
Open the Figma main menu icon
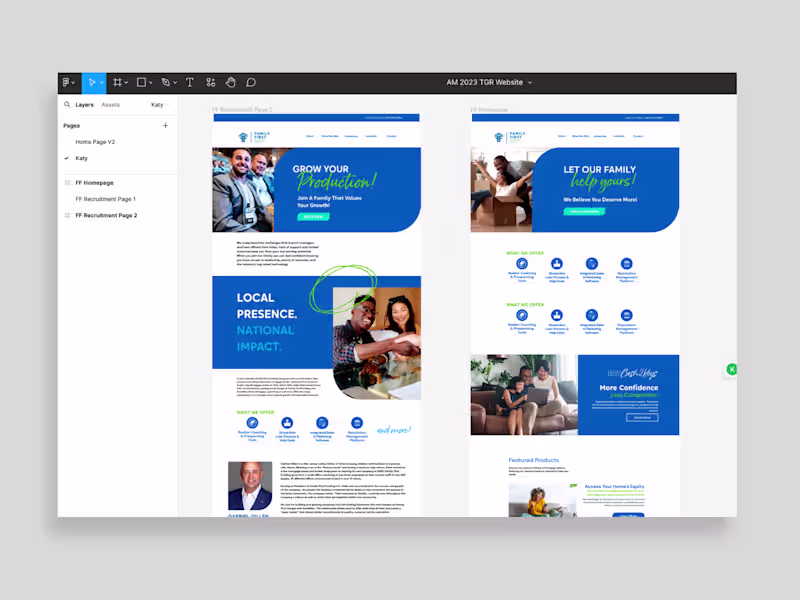(66, 82)
